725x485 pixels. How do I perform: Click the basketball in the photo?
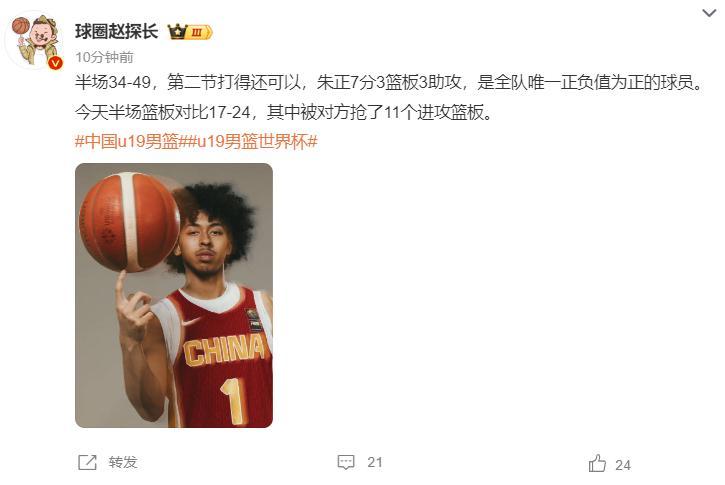[129, 222]
